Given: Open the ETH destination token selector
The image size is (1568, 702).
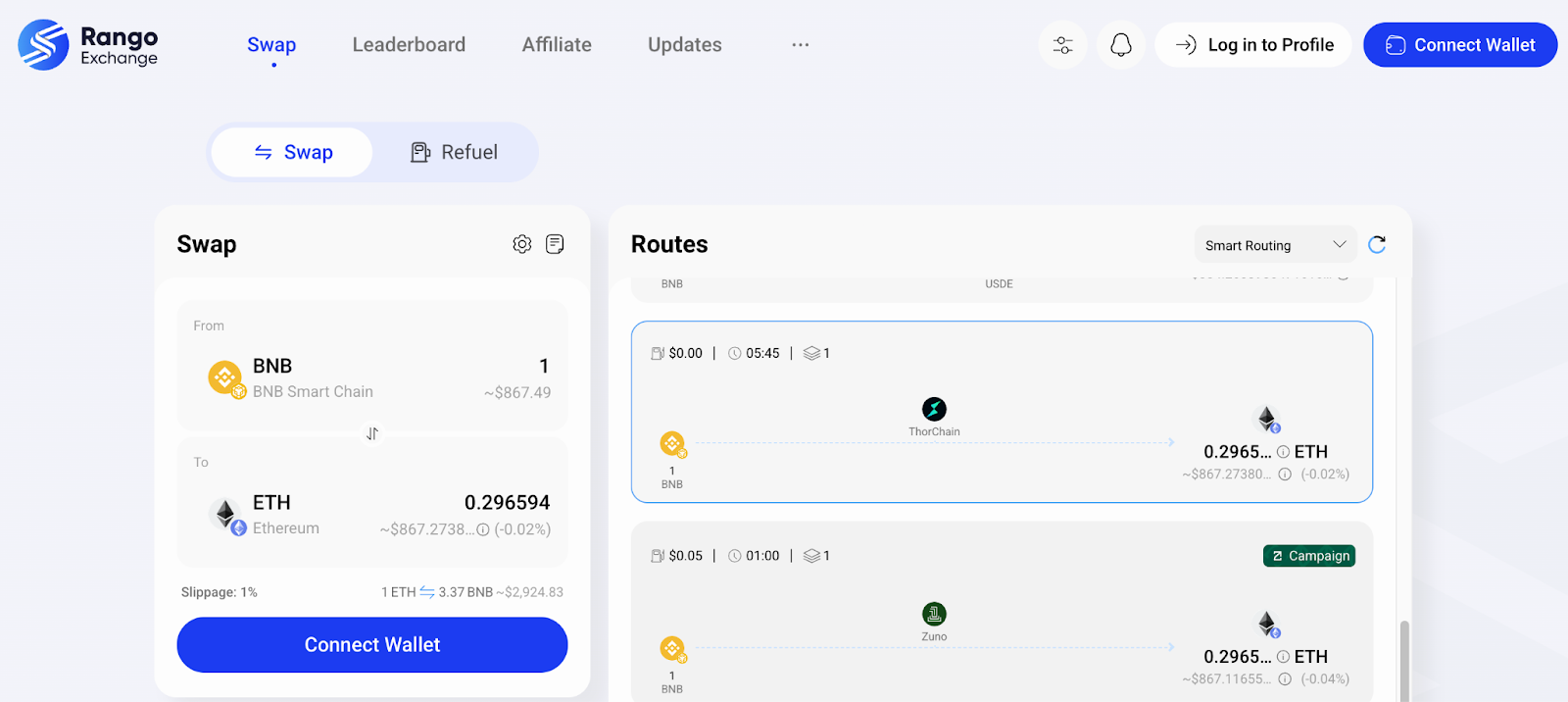Looking at the screenshot, I should pyautogui.click(x=266, y=515).
